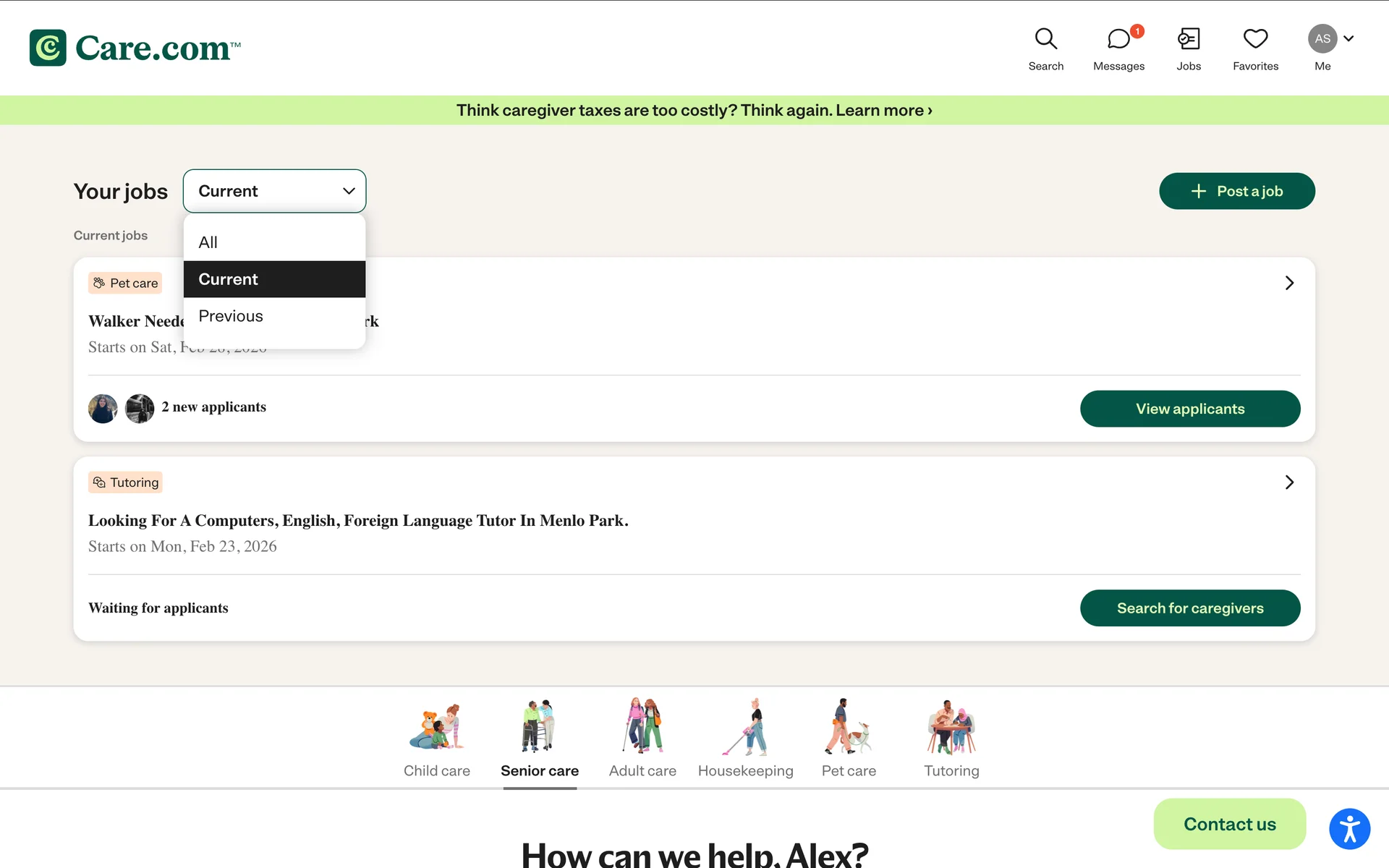Click the Care.com logo
1389x868 pixels.
(135, 48)
